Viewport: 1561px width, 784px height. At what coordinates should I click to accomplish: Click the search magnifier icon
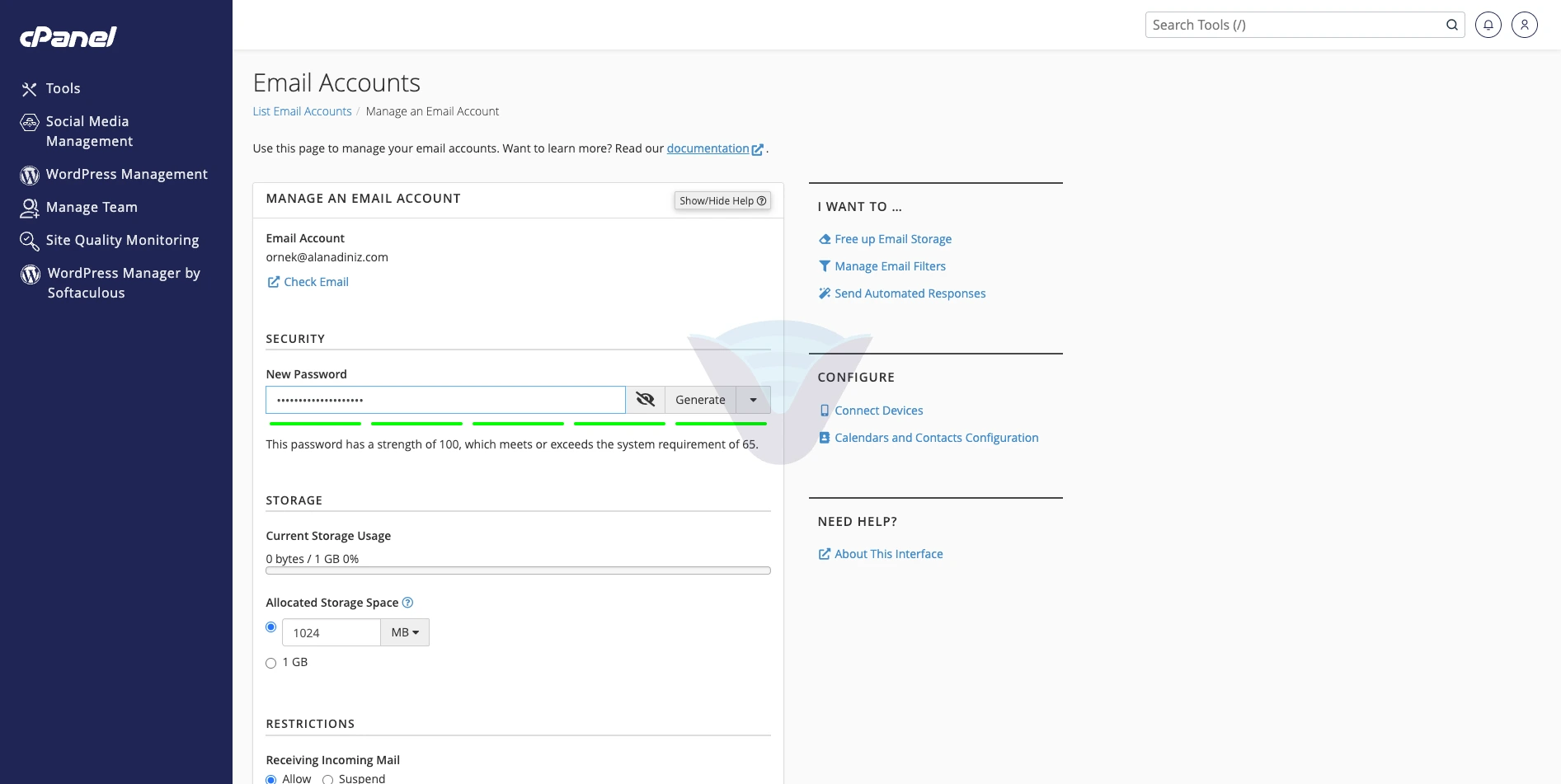1451,25
